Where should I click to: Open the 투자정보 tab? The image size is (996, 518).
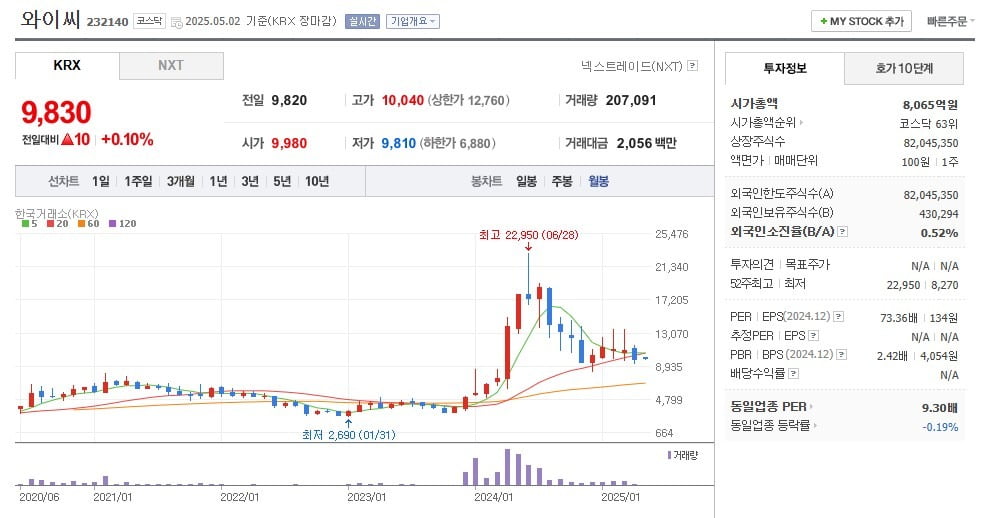pyautogui.click(x=784, y=68)
